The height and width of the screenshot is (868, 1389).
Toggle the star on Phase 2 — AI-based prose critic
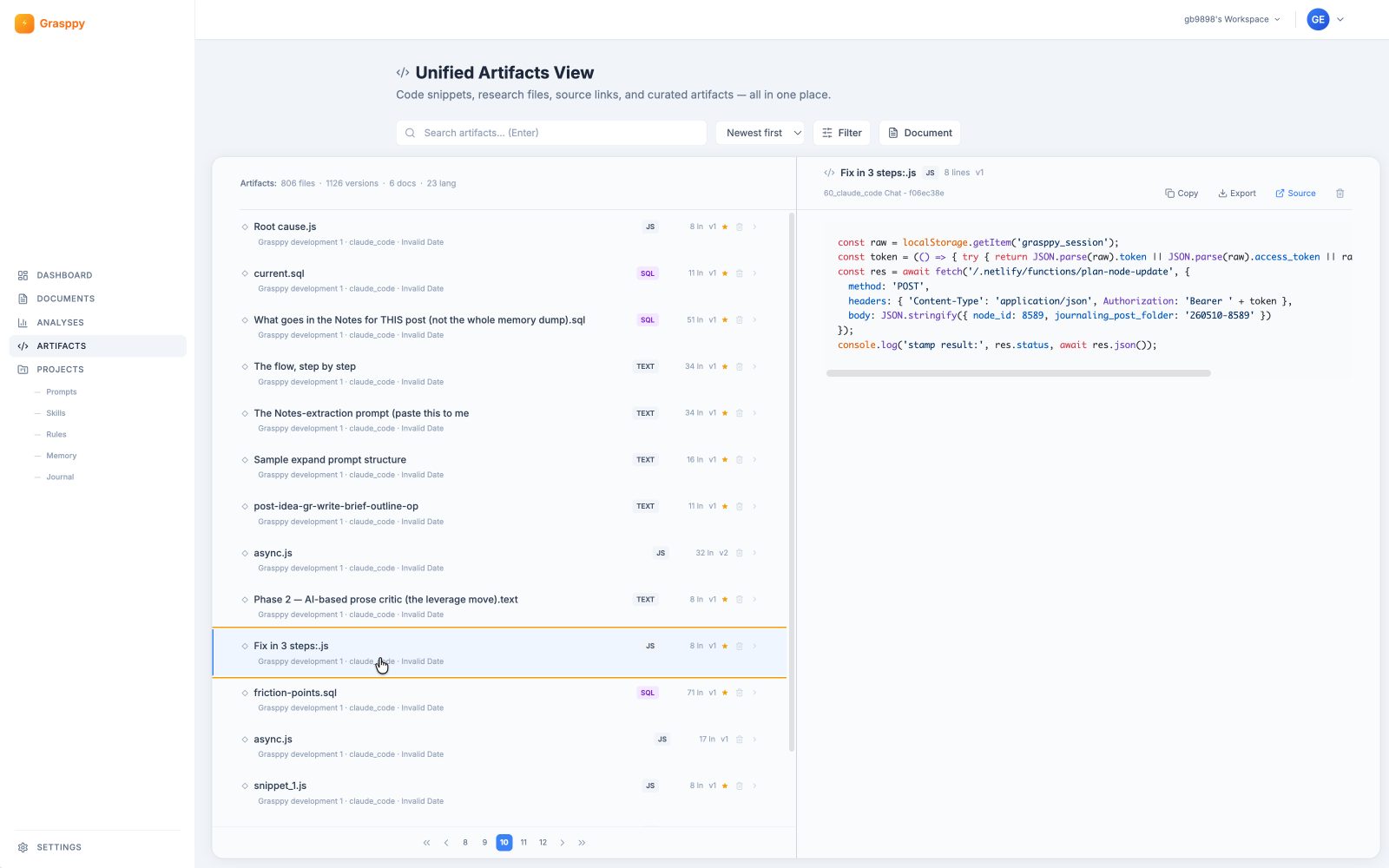coord(725,600)
